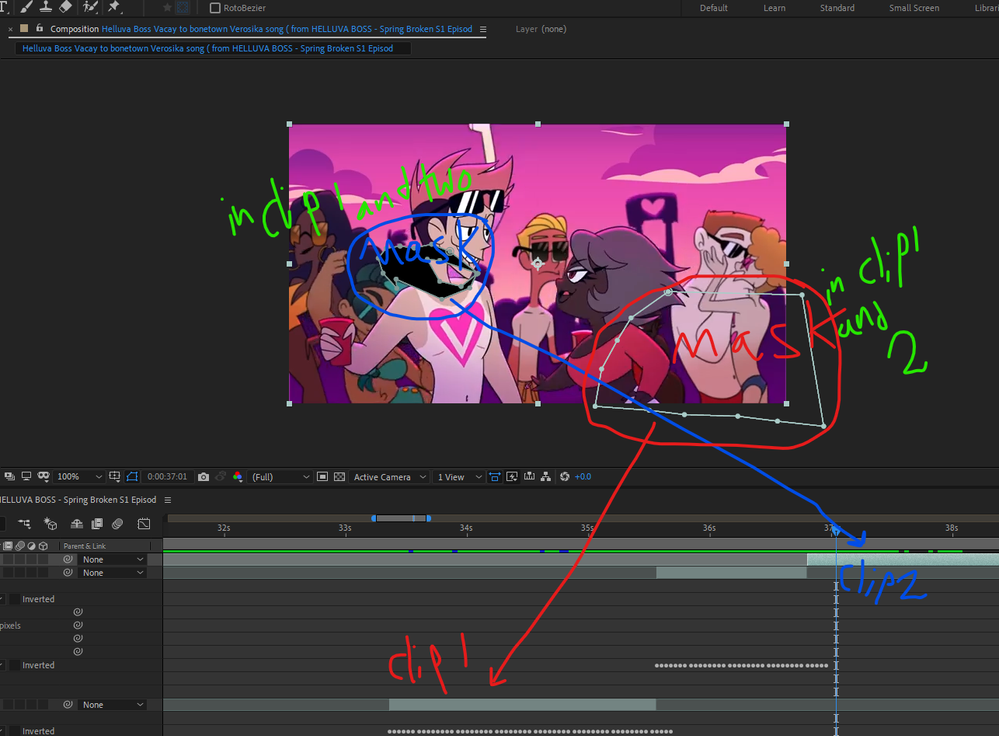Select the Eraser tool

click(66, 7)
